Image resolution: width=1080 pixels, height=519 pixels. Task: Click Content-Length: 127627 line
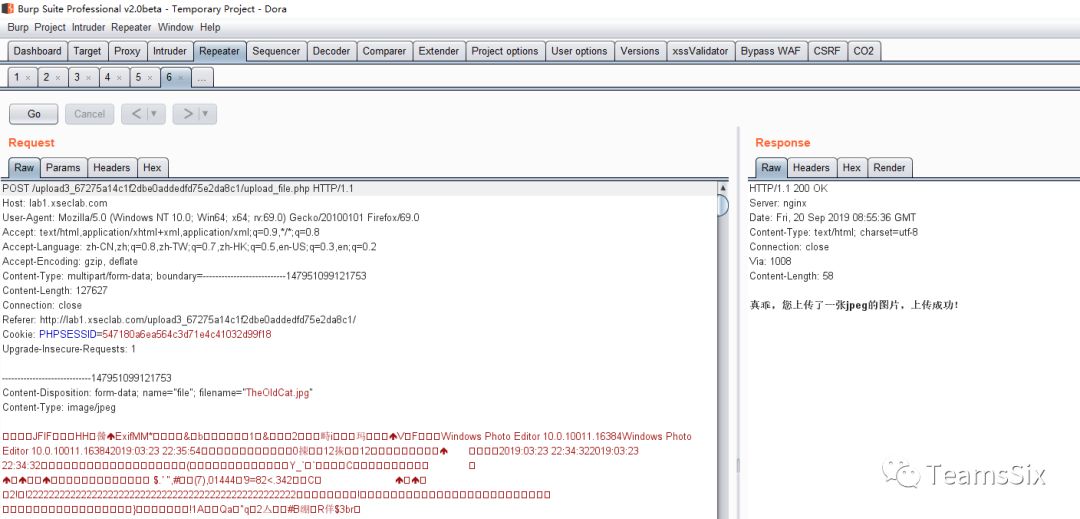click(x=55, y=290)
